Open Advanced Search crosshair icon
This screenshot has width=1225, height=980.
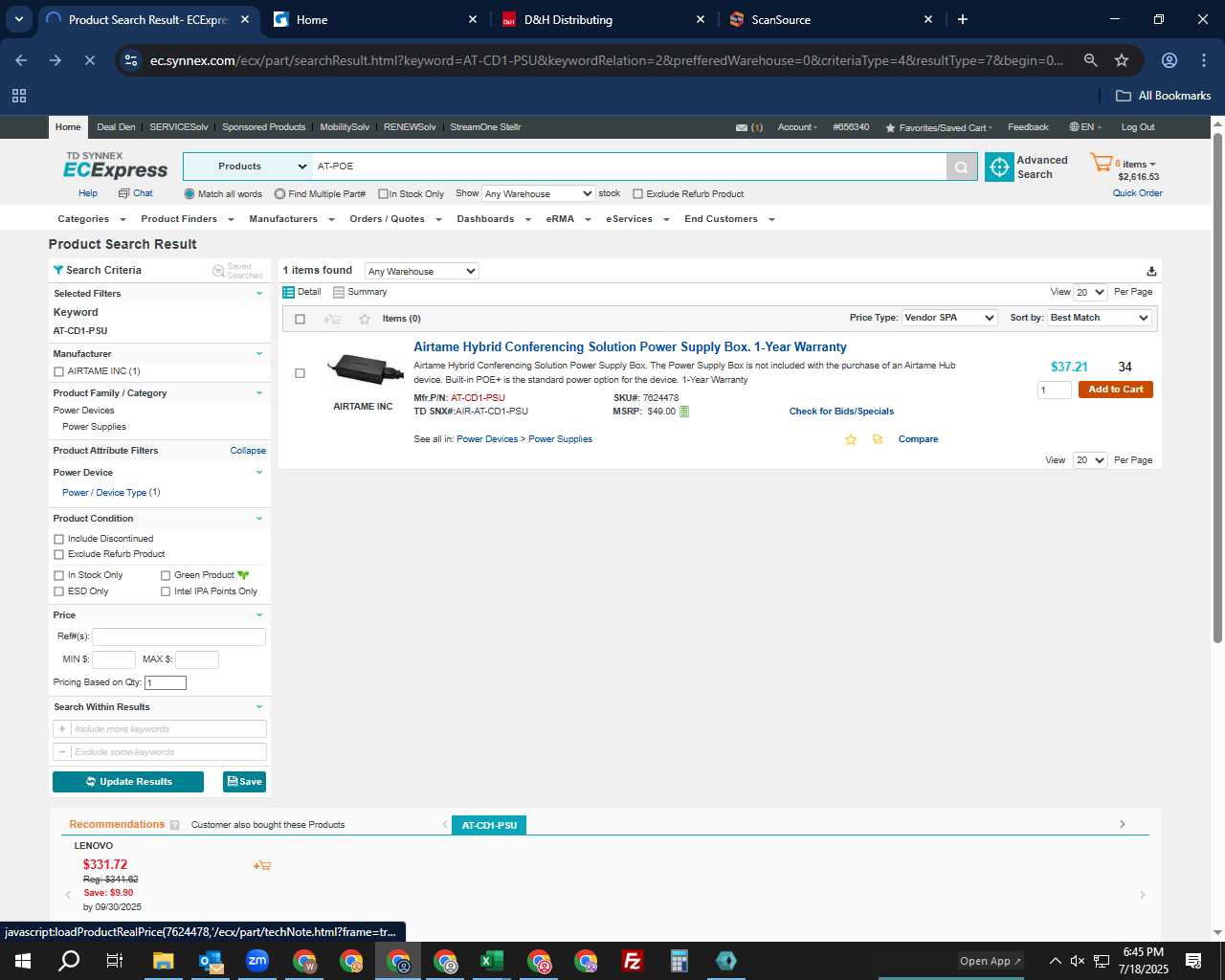pos(999,167)
